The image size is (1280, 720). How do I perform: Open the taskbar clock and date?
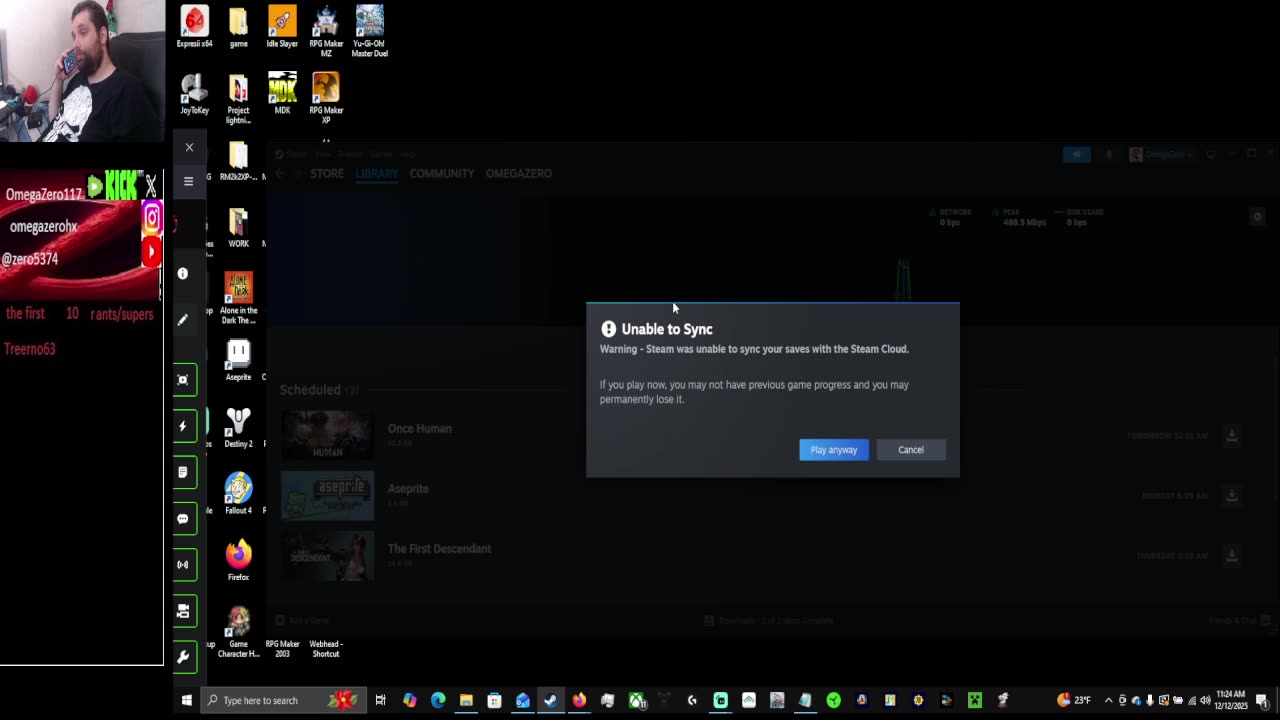coord(1232,700)
